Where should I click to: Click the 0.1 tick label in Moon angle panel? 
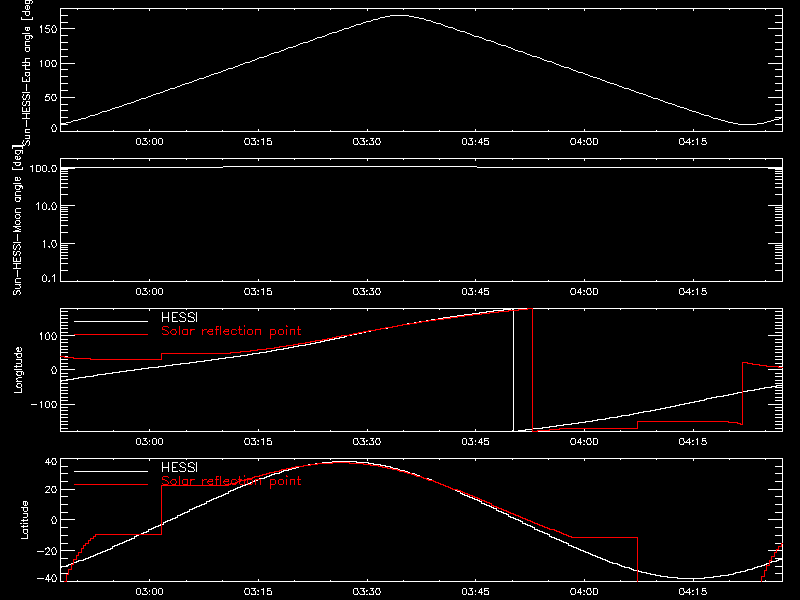click(49, 278)
